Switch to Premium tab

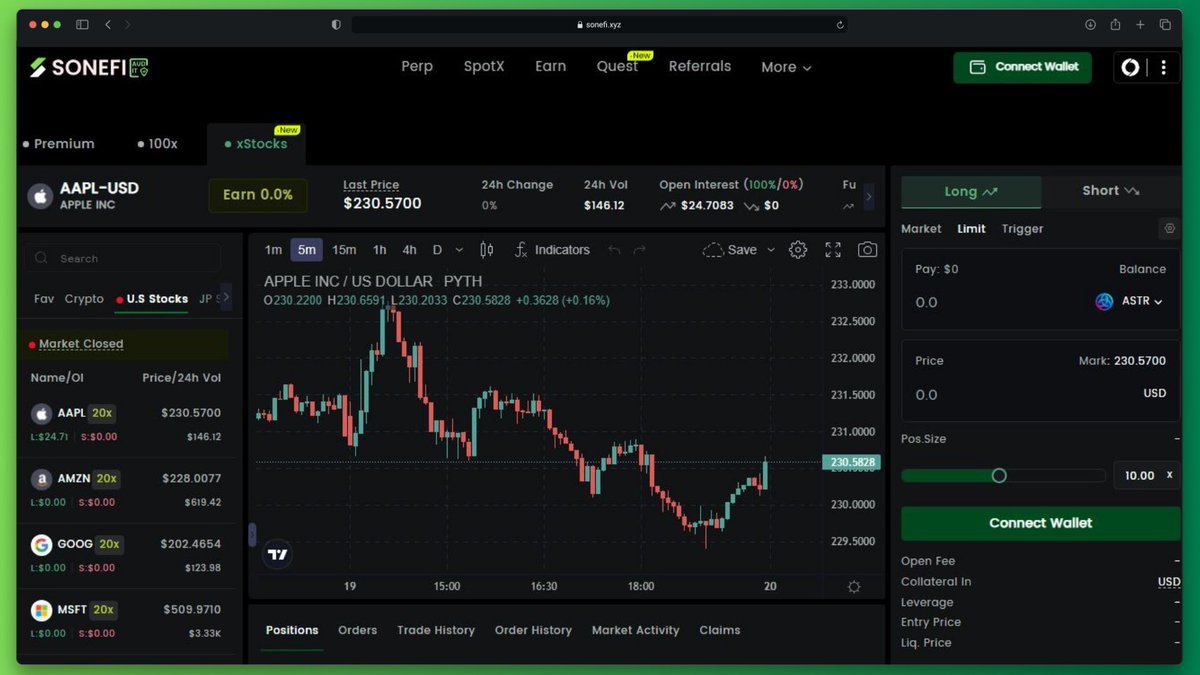click(x=59, y=144)
